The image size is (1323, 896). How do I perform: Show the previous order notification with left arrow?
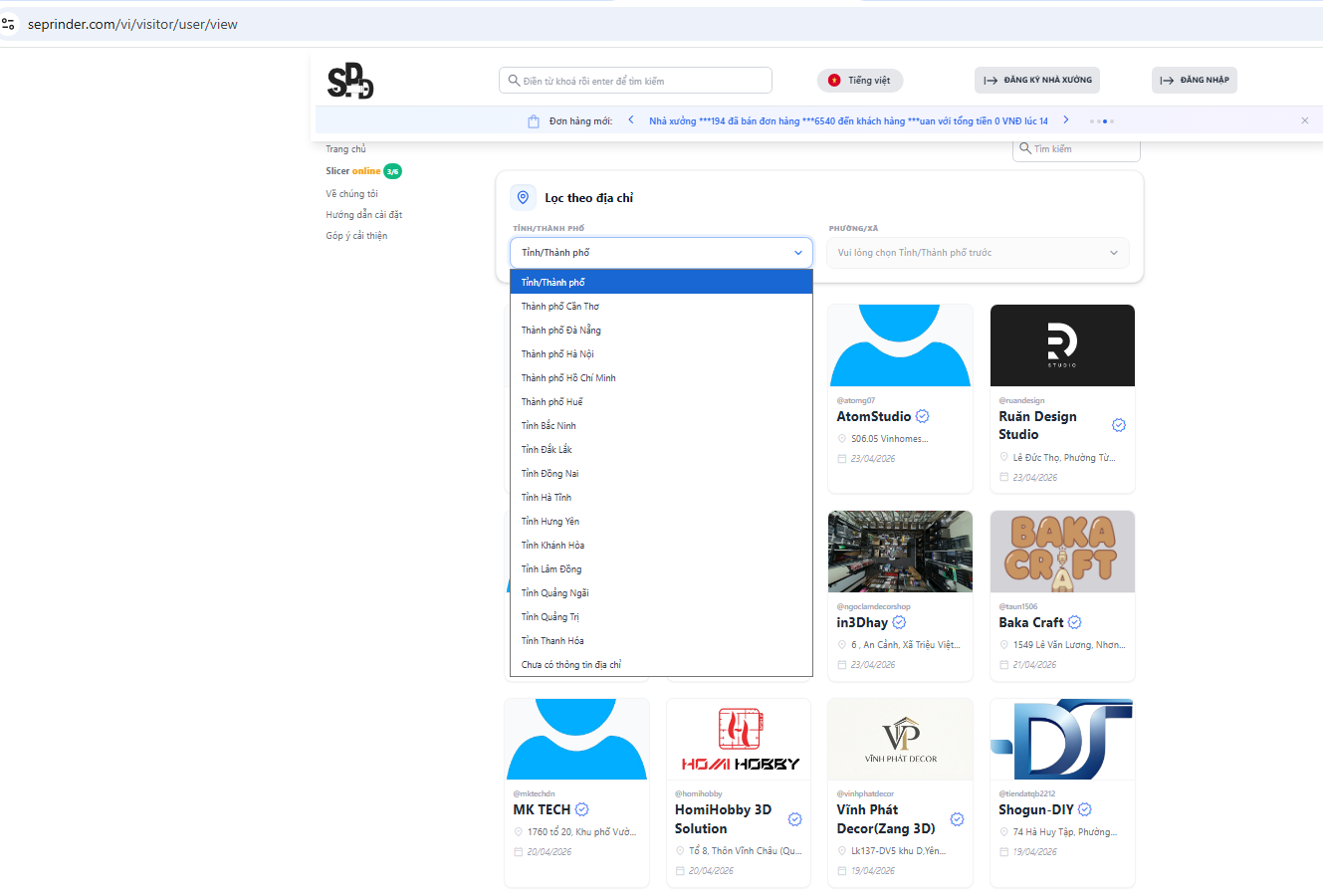tap(631, 120)
